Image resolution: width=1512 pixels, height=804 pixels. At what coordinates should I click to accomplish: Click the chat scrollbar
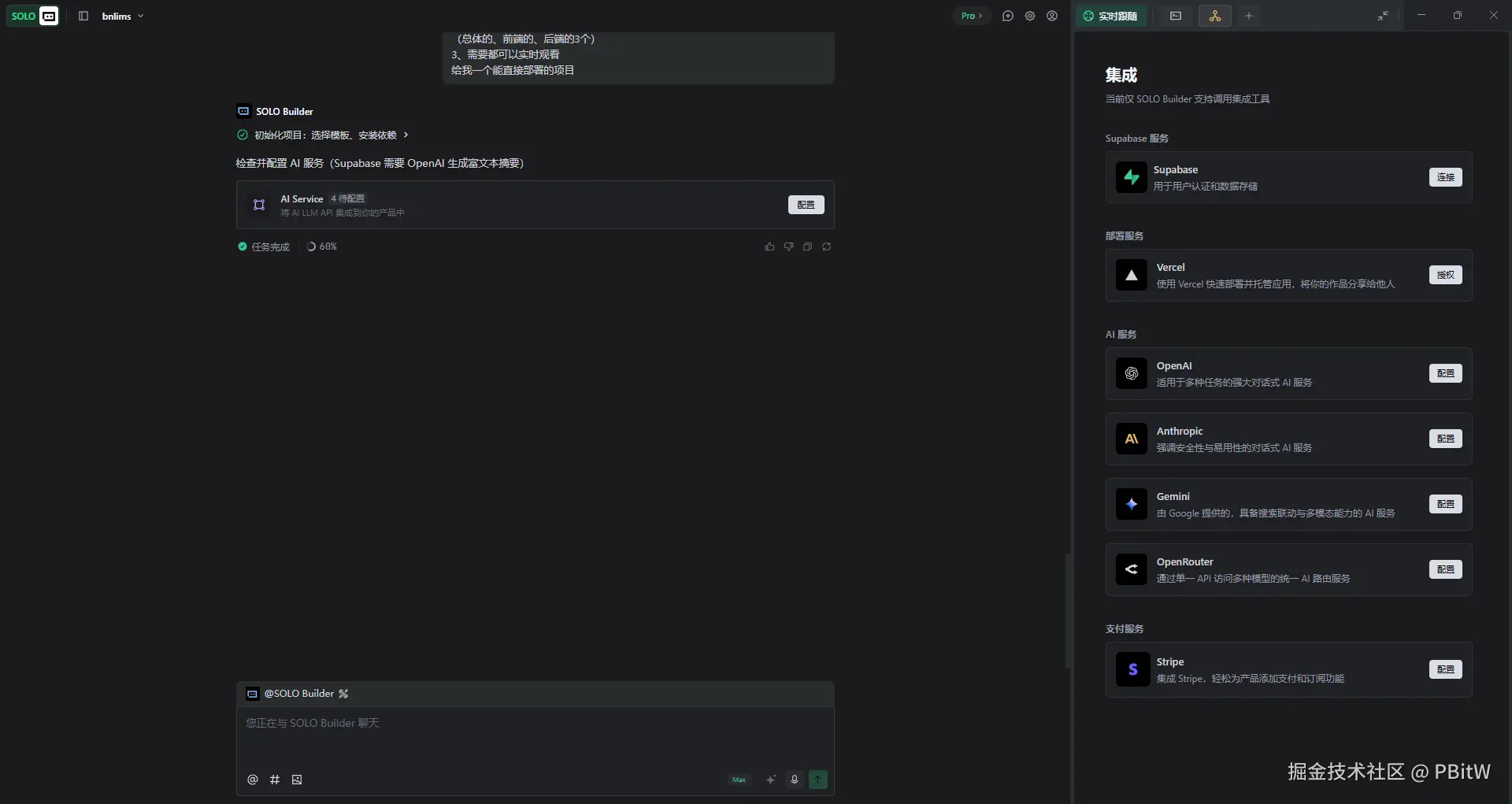click(1068, 611)
